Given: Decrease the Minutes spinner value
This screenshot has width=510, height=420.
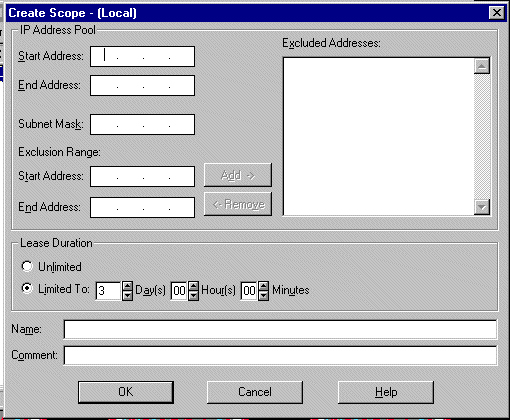Looking at the screenshot, I should point(263,295).
